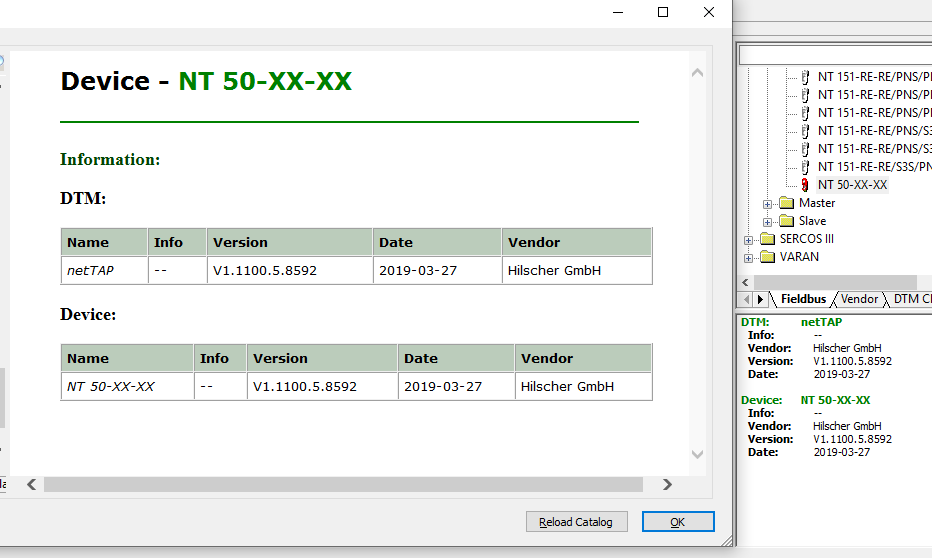Click the Vendor header in Device table
The height and width of the screenshot is (558, 932).
(x=583, y=358)
